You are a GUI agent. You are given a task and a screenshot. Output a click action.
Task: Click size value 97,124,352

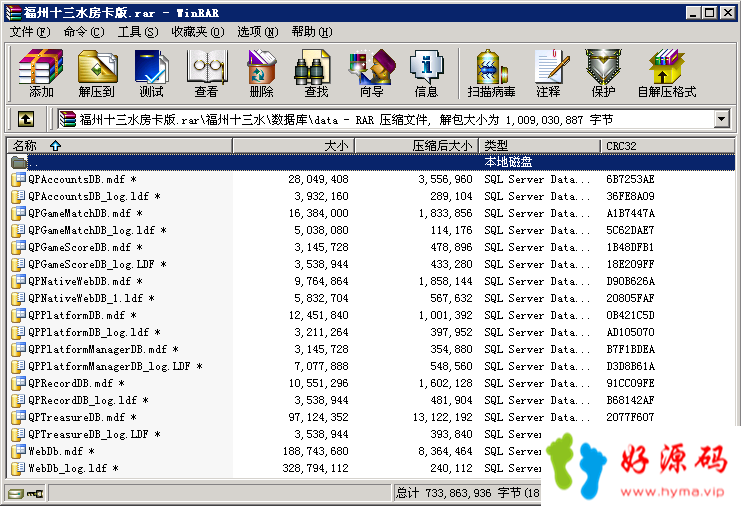pyautogui.click(x=319, y=417)
